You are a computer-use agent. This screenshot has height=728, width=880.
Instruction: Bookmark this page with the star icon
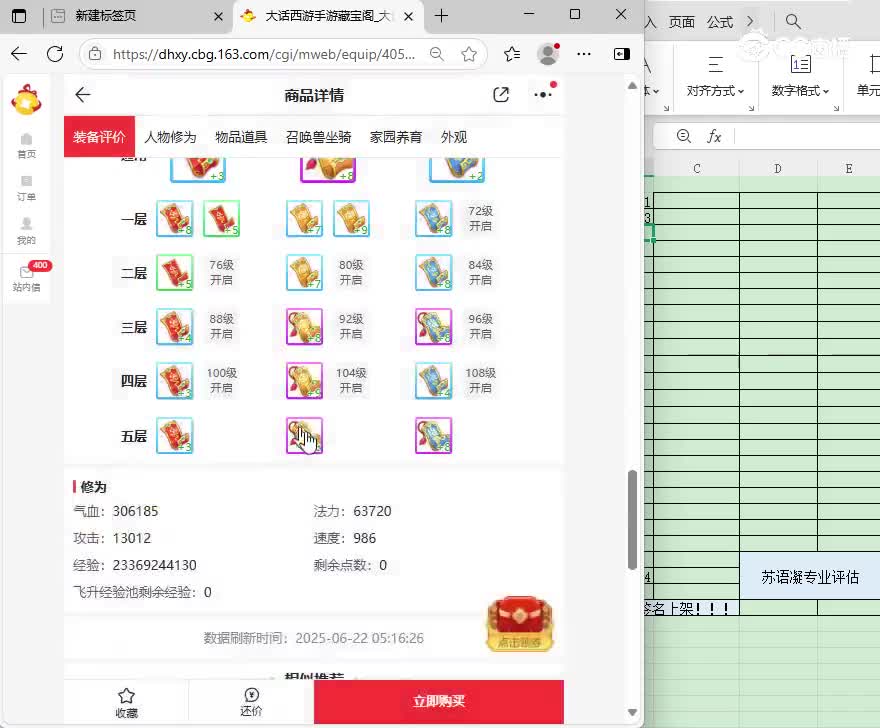tap(469, 54)
